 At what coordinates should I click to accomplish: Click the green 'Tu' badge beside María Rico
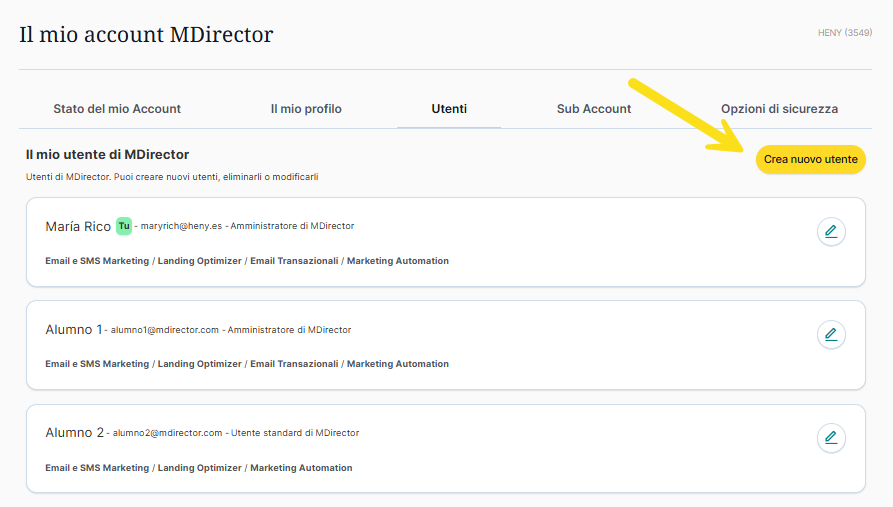(x=124, y=226)
